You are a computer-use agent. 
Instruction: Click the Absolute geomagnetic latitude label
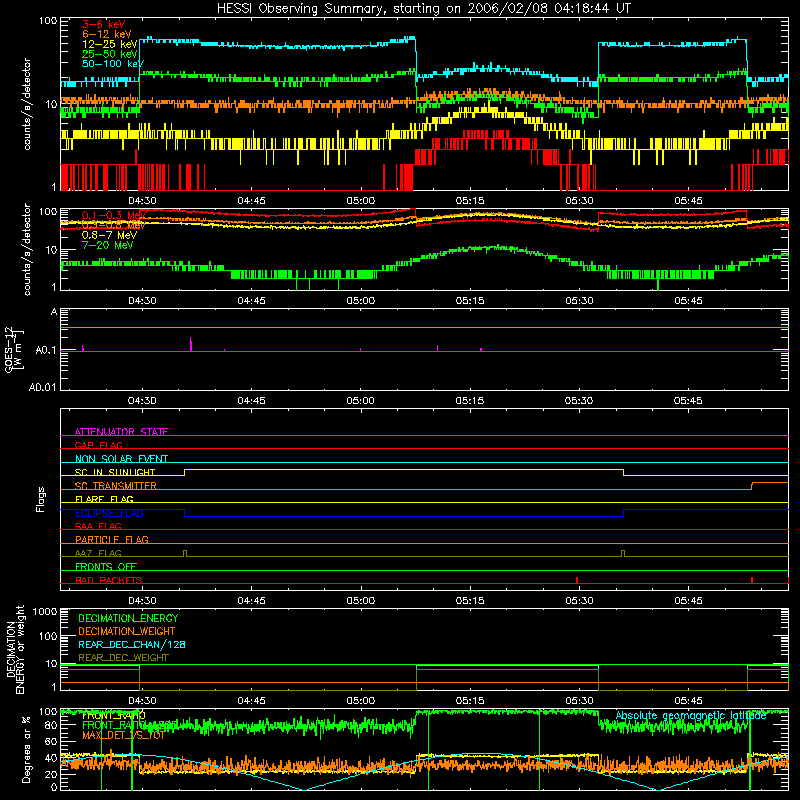691,716
